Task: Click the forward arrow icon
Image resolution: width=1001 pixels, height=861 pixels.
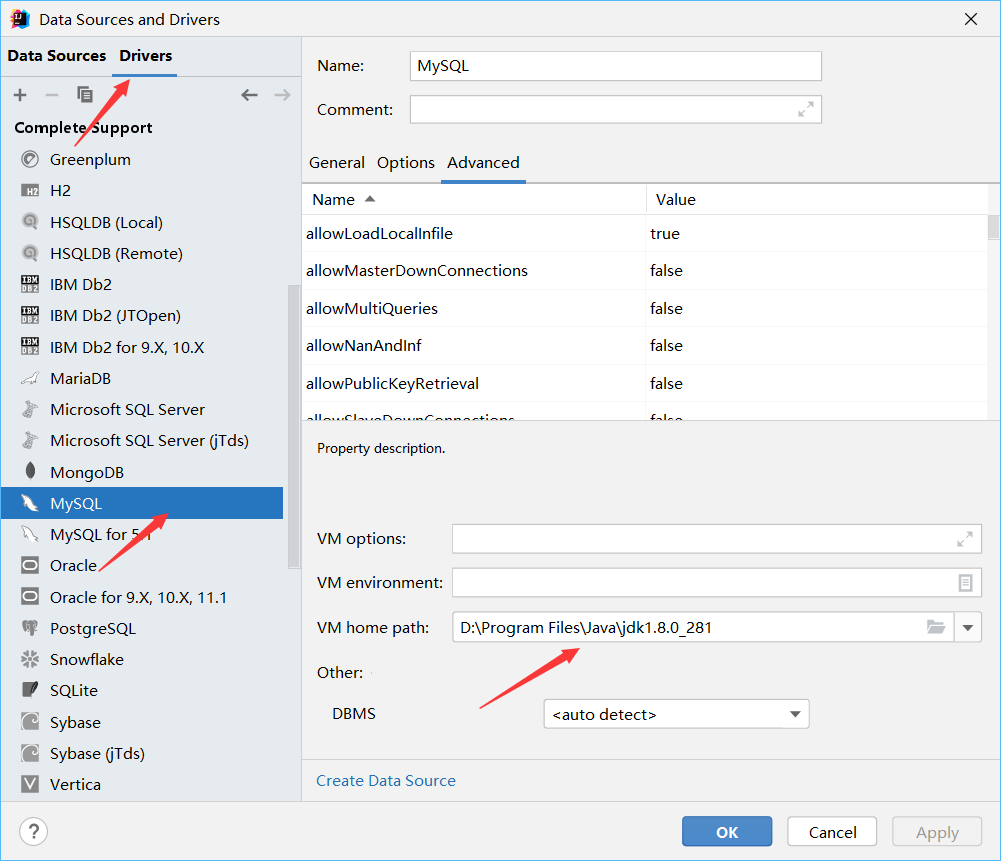Action: (x=282, y=95)
